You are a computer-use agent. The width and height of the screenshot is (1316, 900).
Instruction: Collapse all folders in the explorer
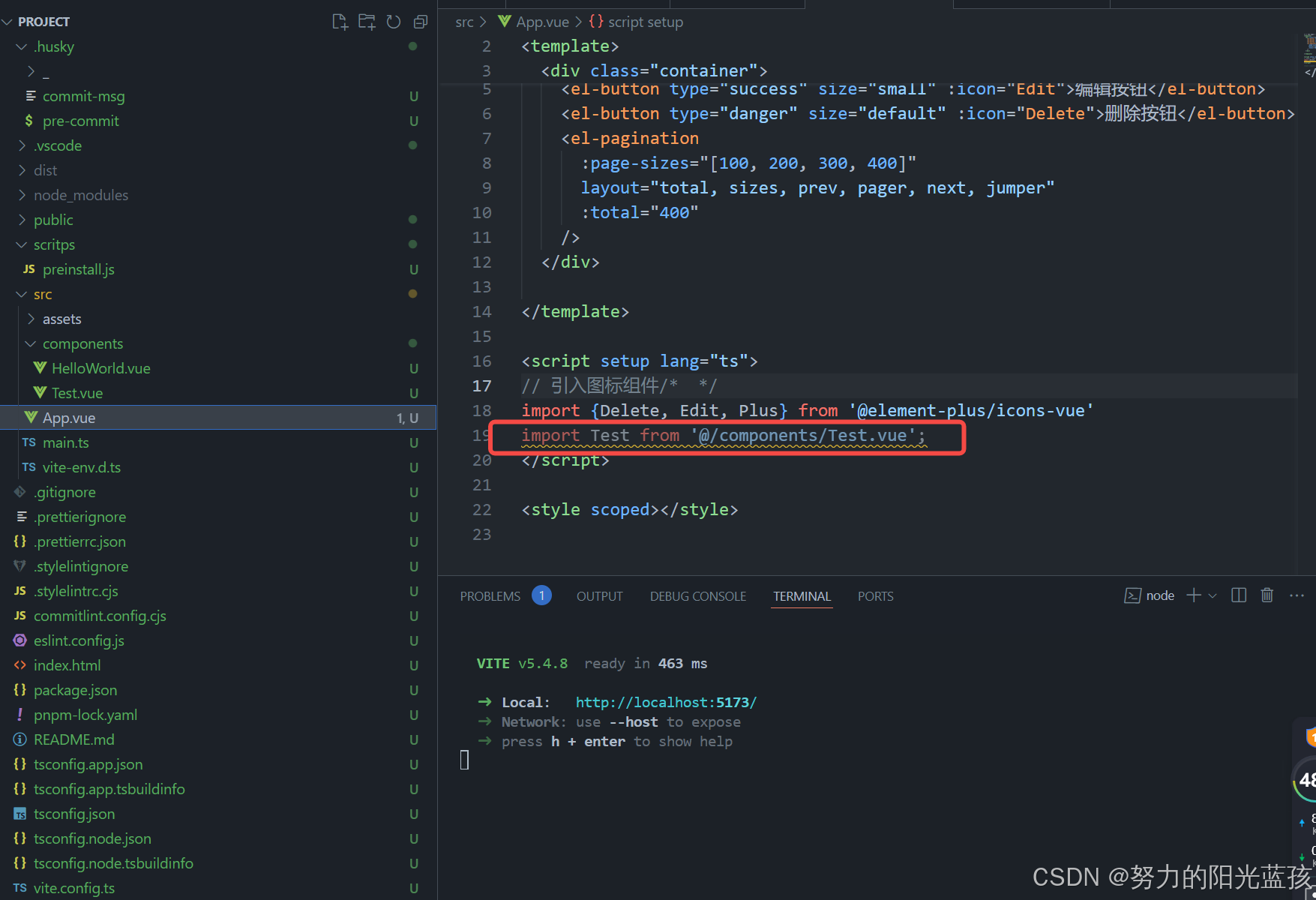click(421, 22)
